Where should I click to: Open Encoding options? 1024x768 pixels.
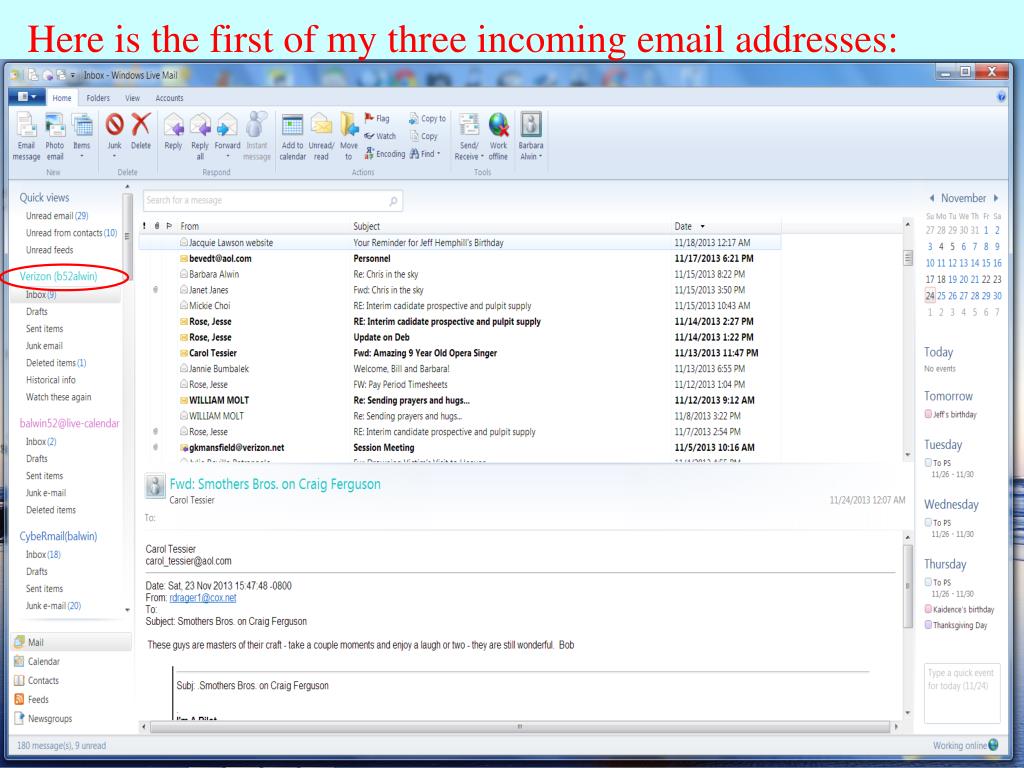click(385, 153)
